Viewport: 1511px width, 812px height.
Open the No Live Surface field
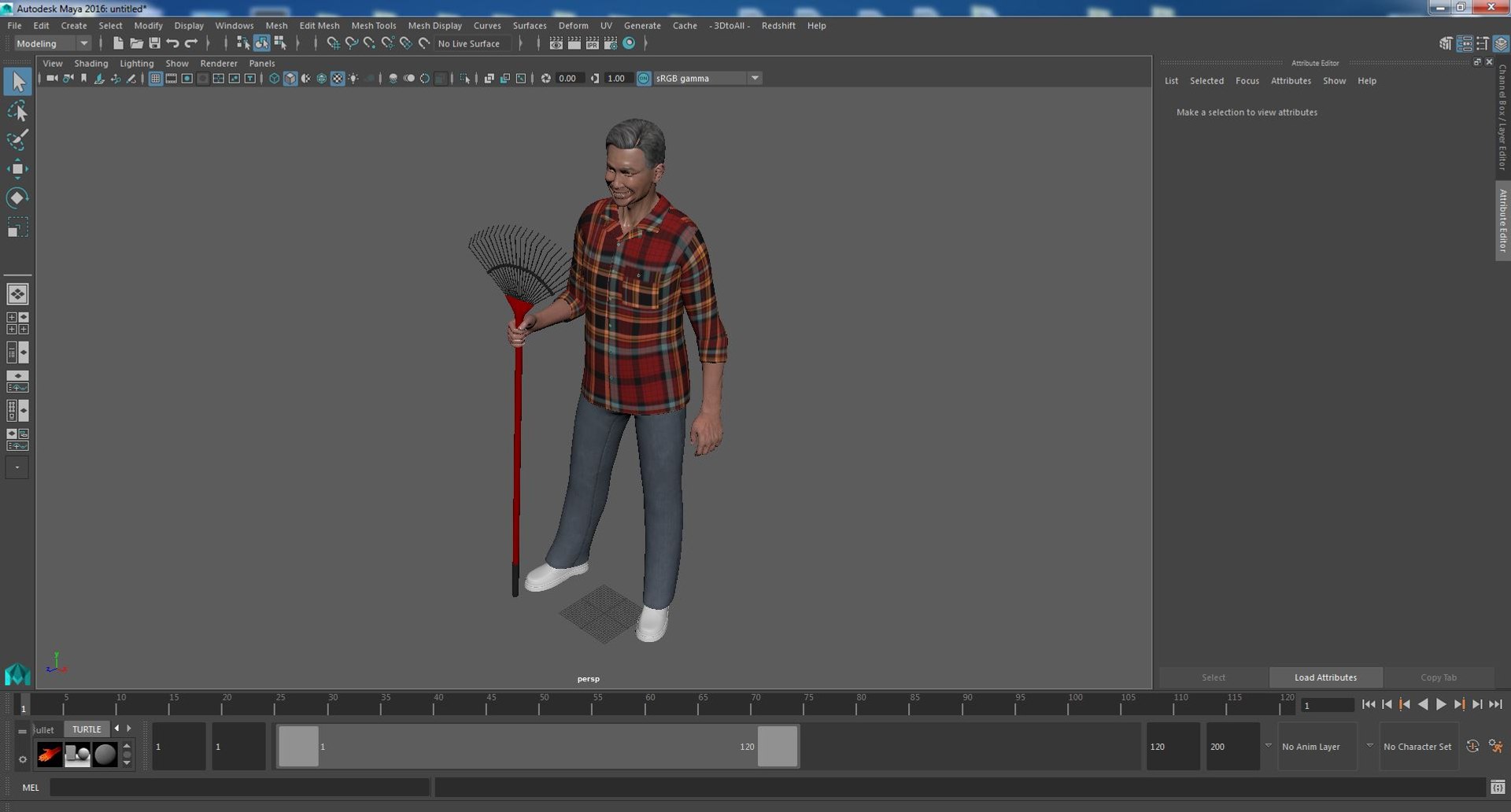coord(472,43)
